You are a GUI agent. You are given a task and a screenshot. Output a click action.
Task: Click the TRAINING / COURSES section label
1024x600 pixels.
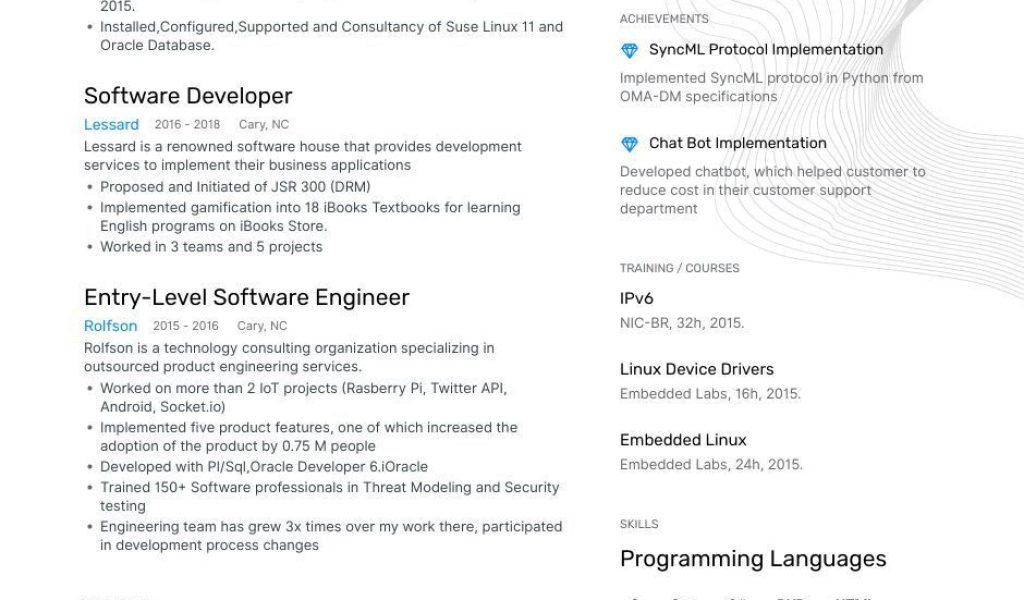[x=679, y=268]
